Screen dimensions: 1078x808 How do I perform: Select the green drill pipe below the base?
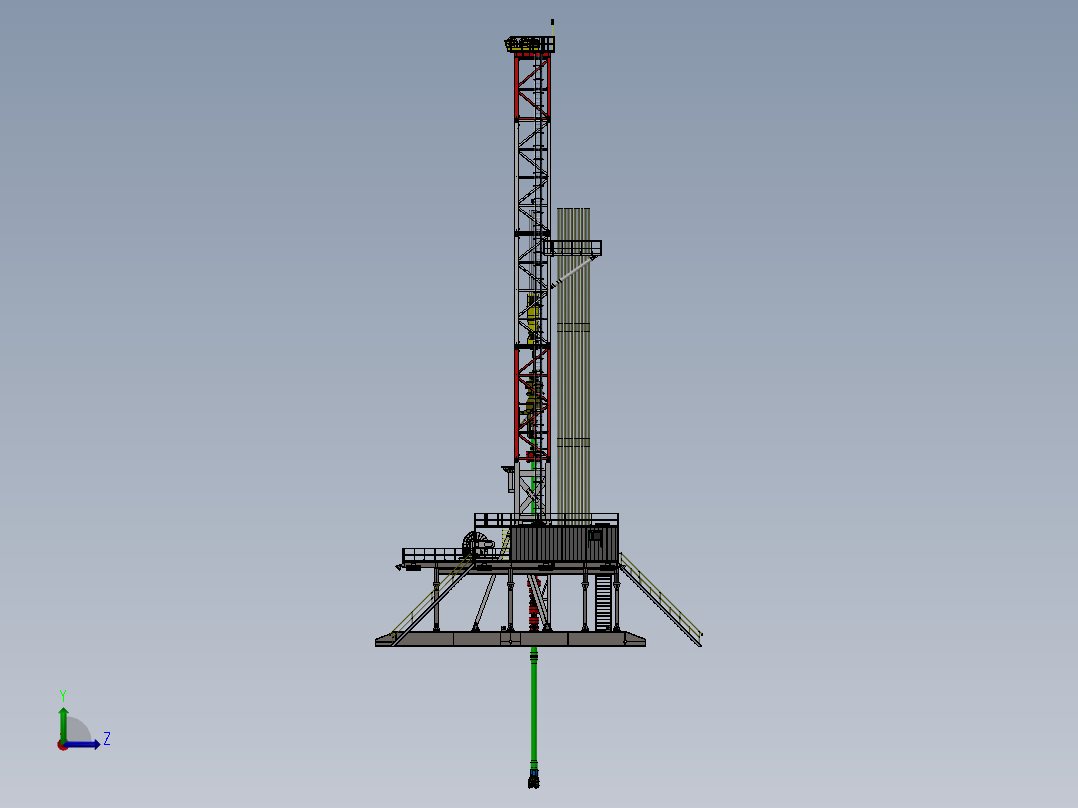point(534,708)
